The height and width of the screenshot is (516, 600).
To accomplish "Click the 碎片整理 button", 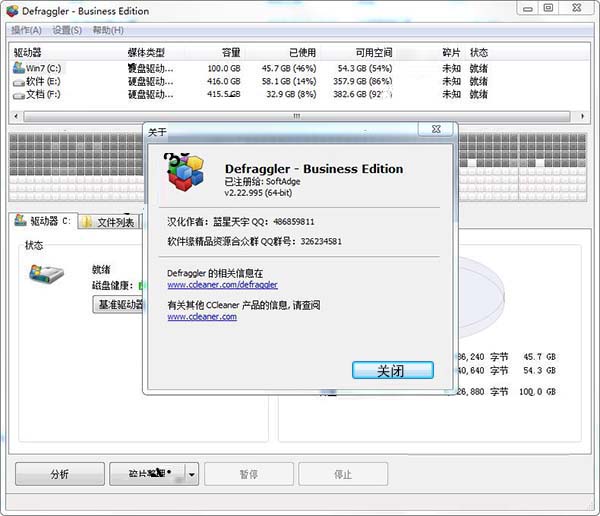I will point(147,474).
